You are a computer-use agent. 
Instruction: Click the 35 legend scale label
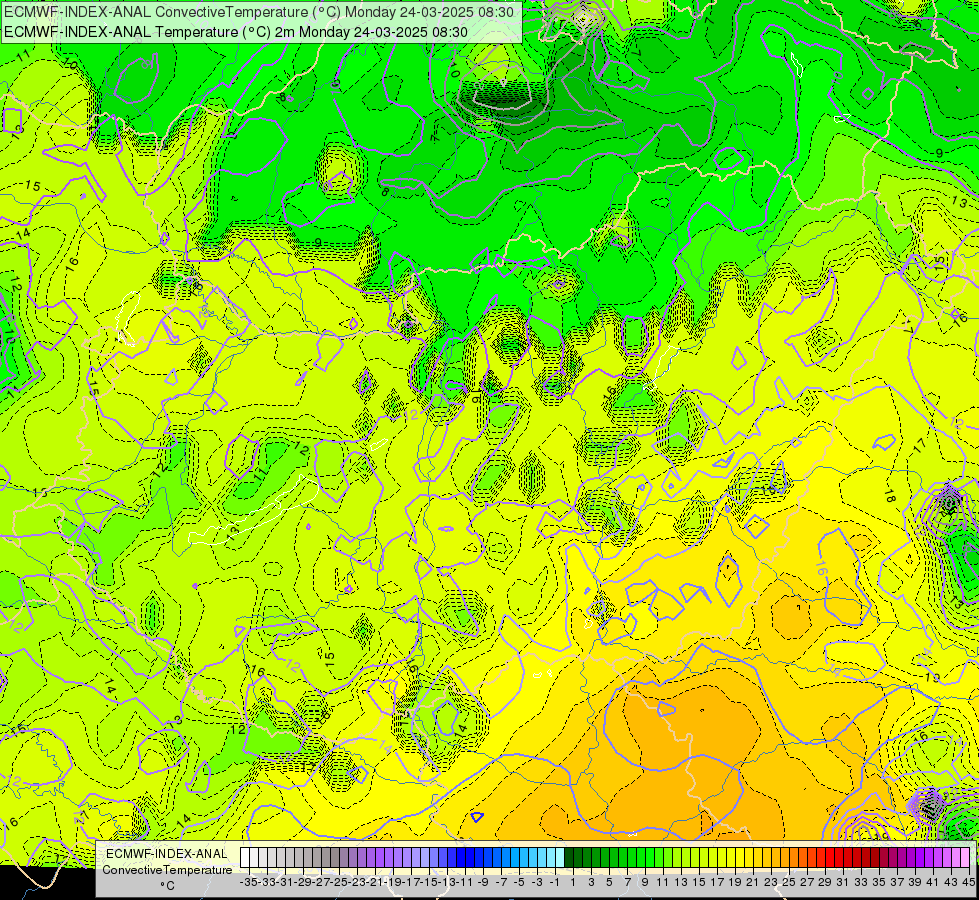coord(878,883)
